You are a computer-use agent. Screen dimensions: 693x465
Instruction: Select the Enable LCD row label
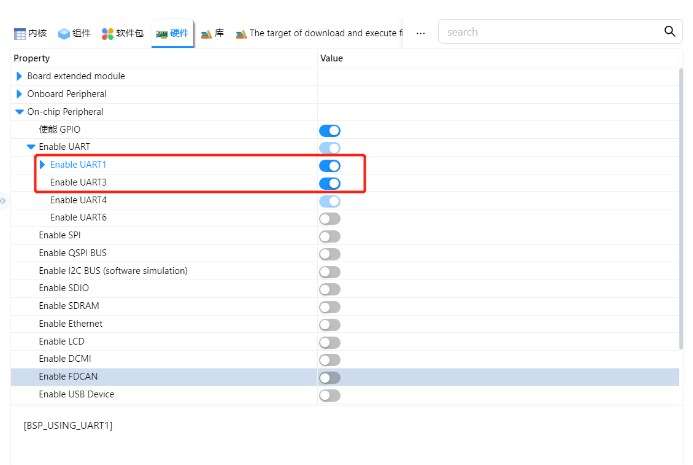(61, 341)
